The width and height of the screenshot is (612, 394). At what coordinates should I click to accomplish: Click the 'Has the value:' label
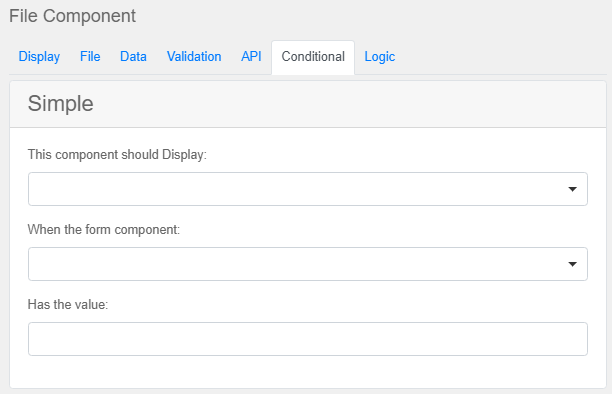[x=68, y=305]
